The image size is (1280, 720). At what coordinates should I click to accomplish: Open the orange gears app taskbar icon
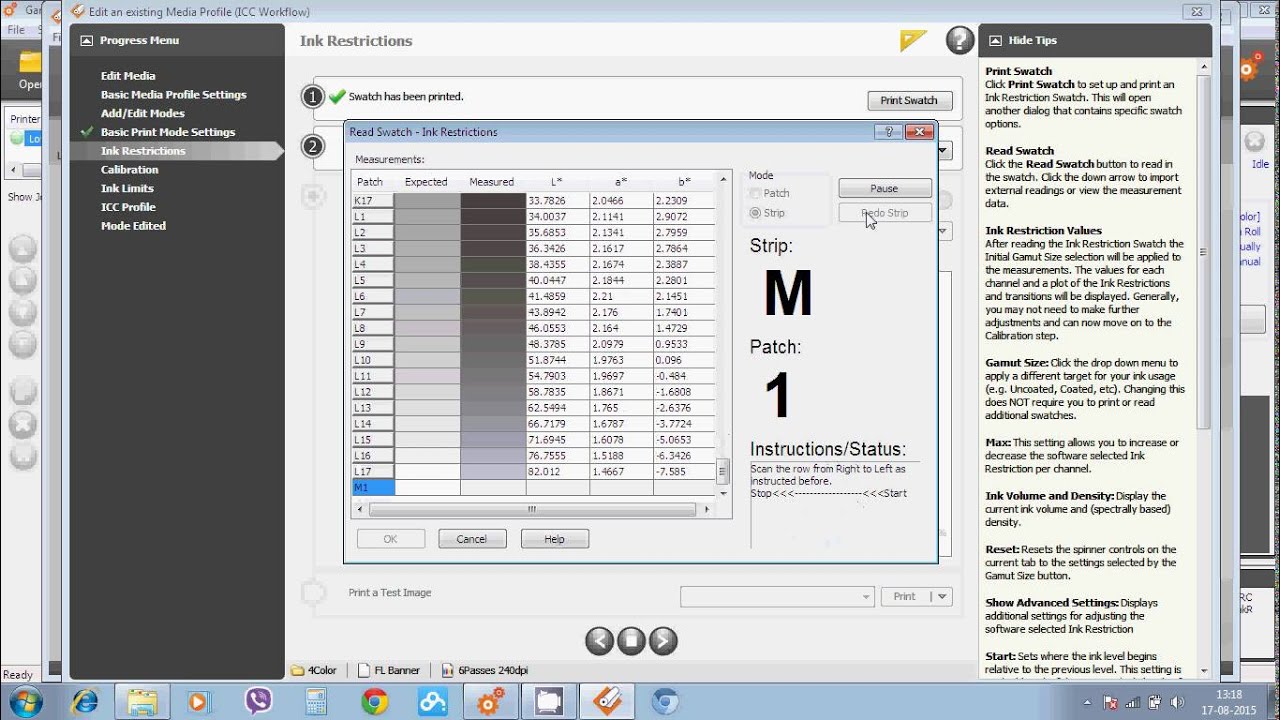click(491, 702)
